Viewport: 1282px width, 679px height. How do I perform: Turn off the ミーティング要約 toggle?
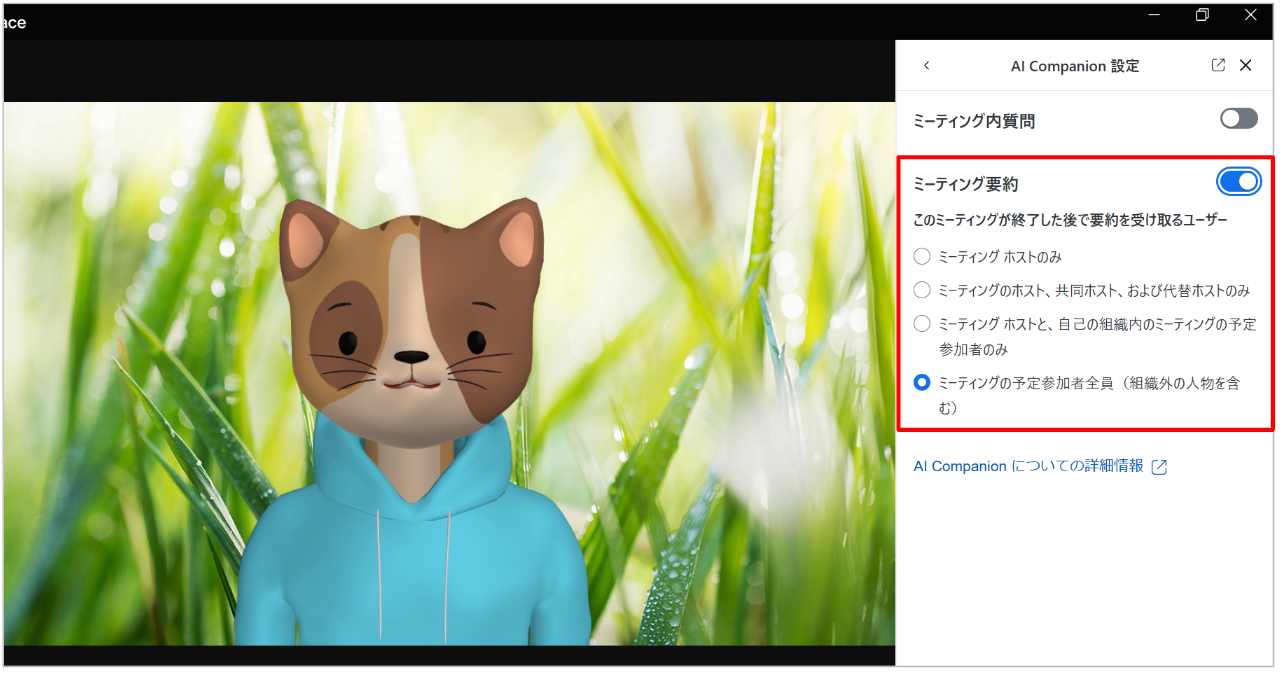1239,182
